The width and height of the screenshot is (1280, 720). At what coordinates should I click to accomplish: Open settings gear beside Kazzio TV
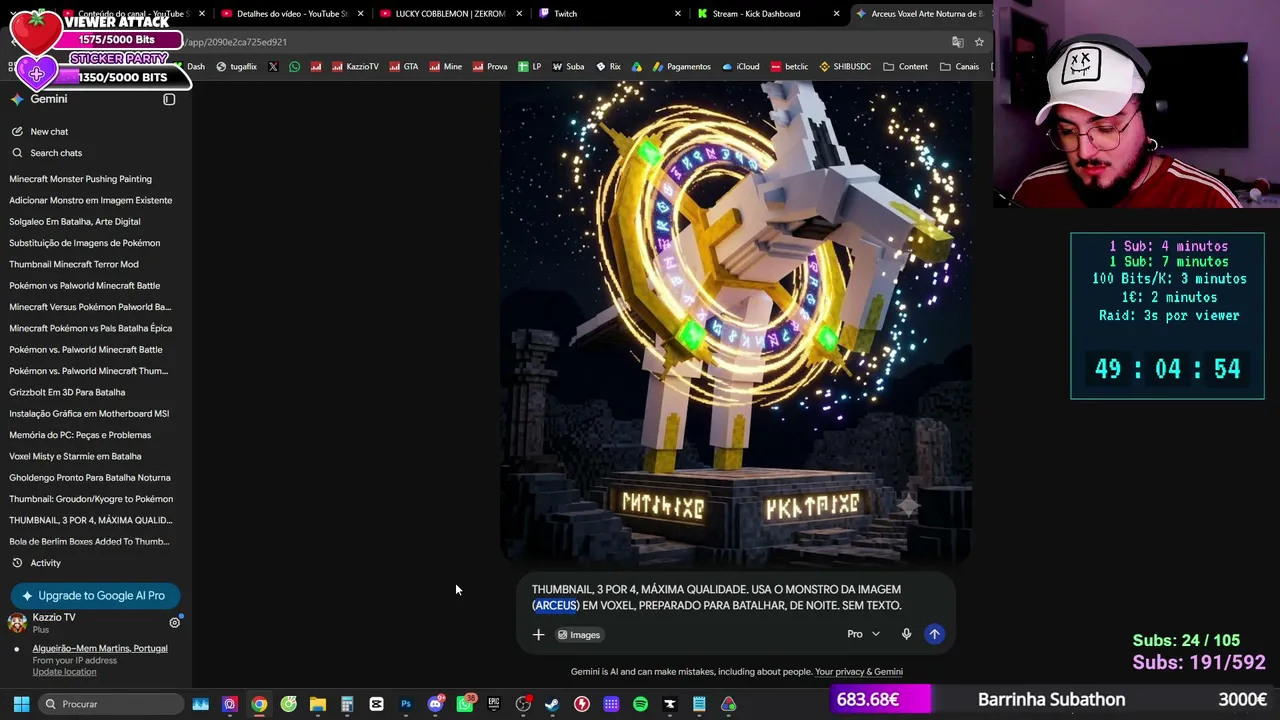click(174, 622)
